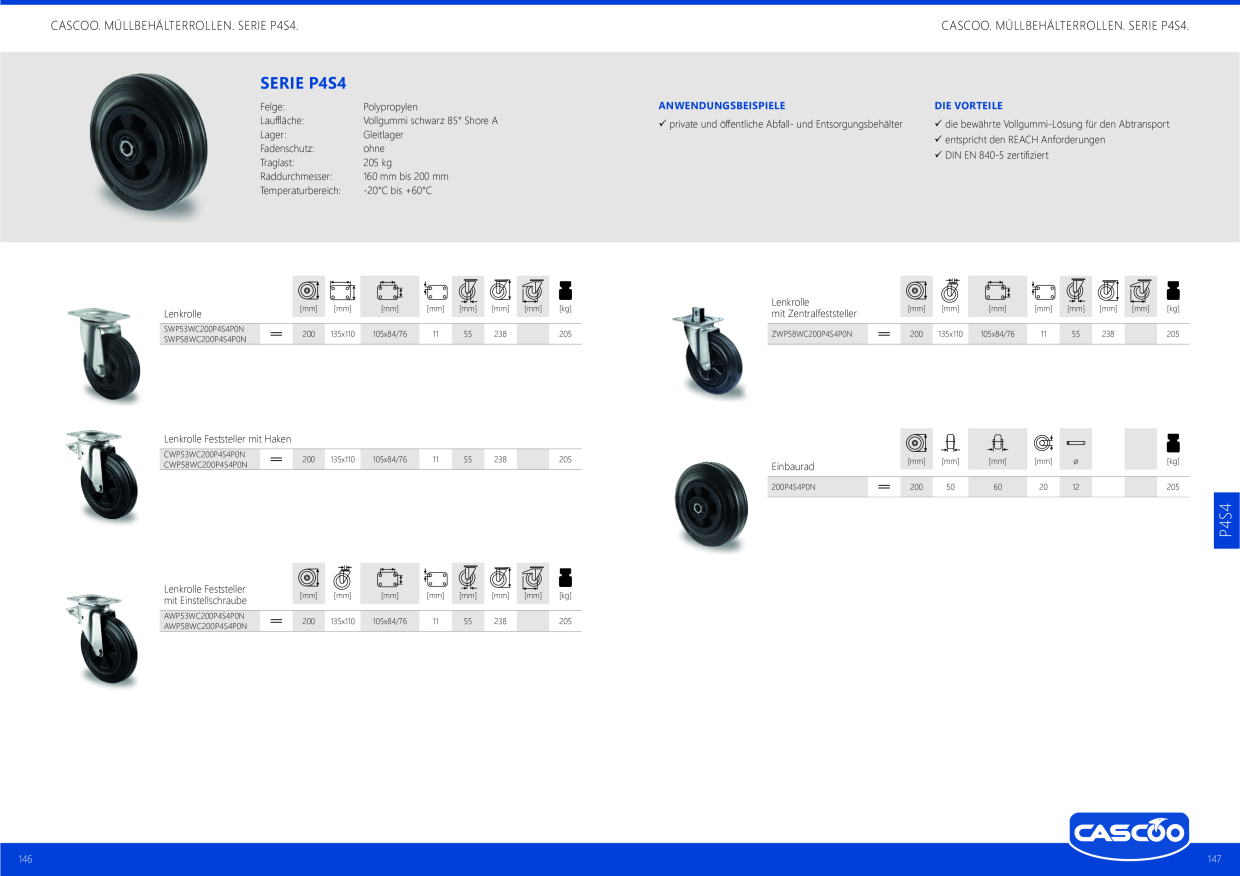
Task: Click the page number 146
Action: pyautogui.click(x=25, y=859)
